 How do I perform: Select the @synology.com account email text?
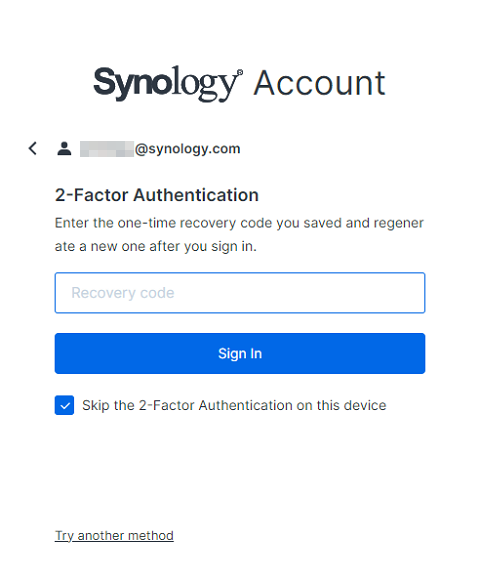point(187,149)
